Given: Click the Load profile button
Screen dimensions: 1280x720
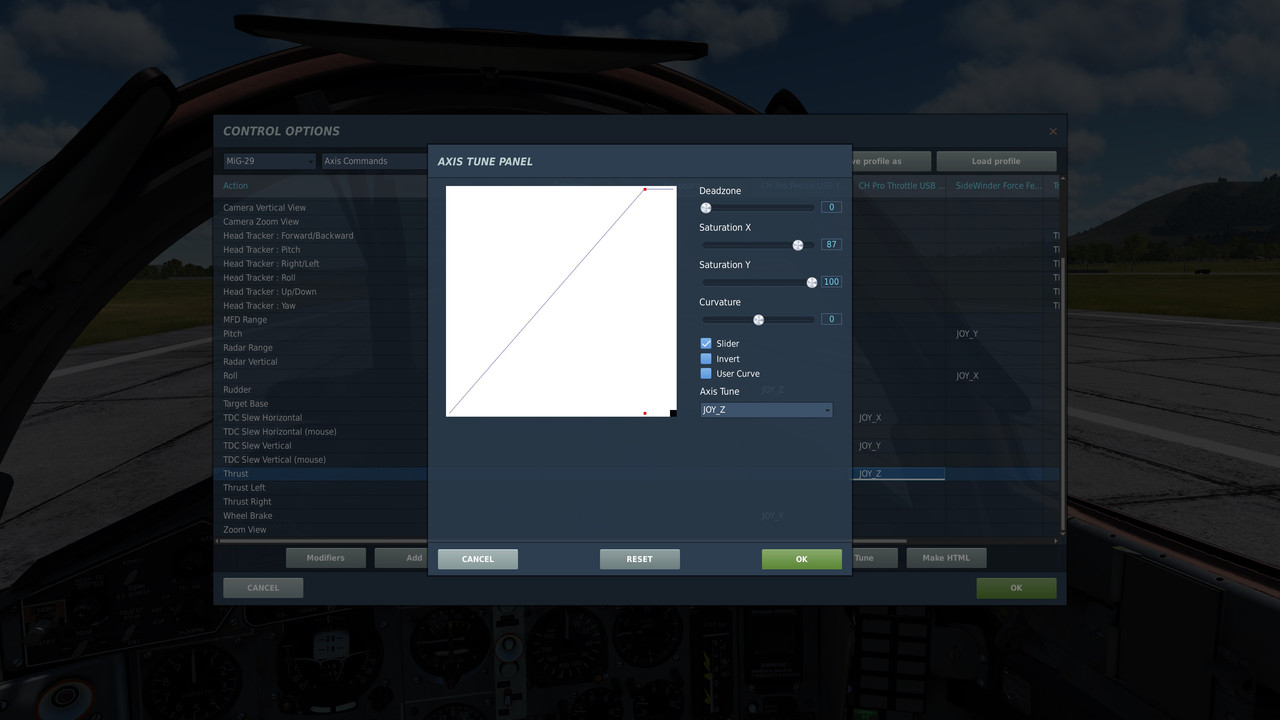Looking at the screenshot, I should (995, 160).
